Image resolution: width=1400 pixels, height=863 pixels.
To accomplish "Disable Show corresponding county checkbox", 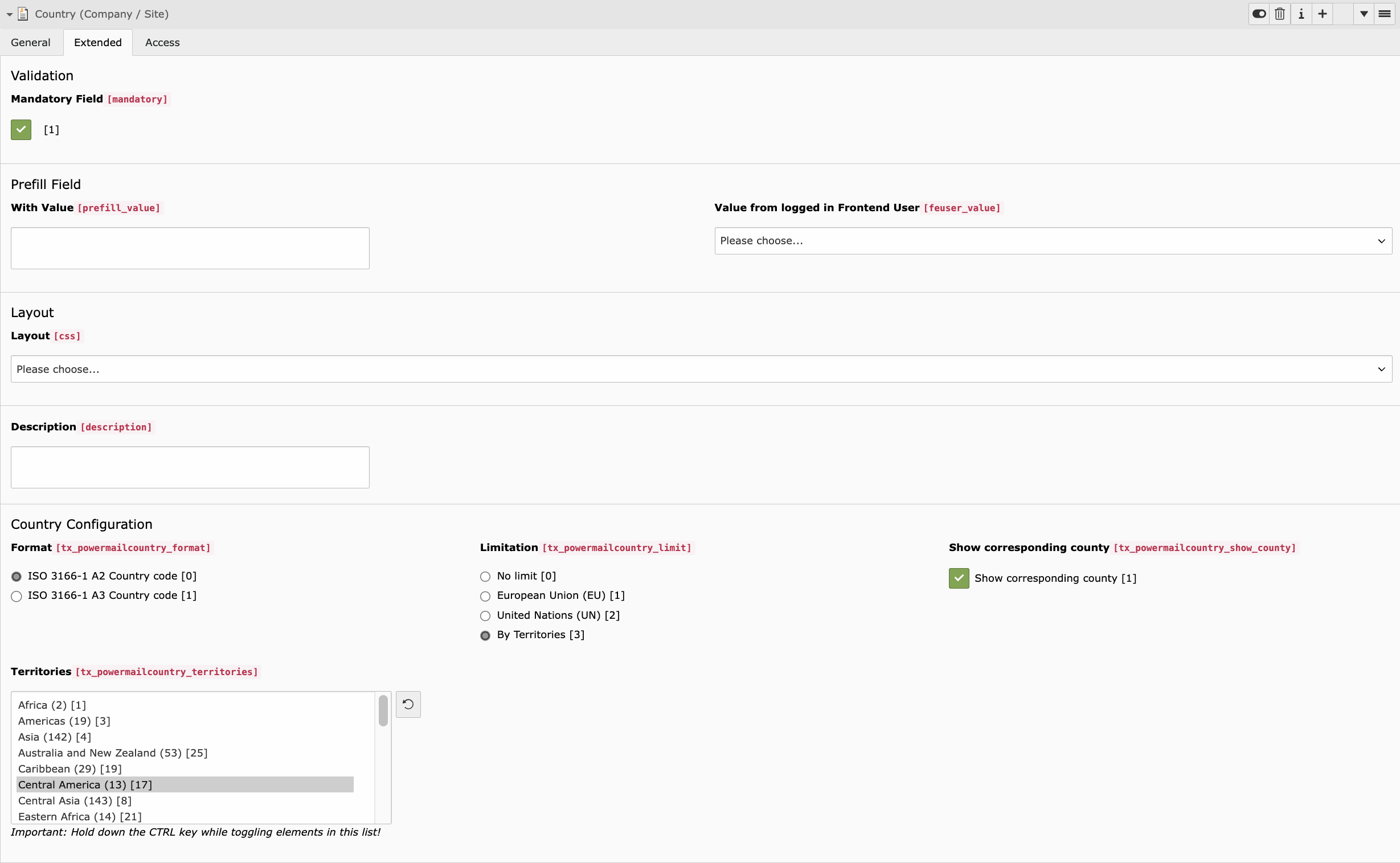I will (x=959, y=578).
